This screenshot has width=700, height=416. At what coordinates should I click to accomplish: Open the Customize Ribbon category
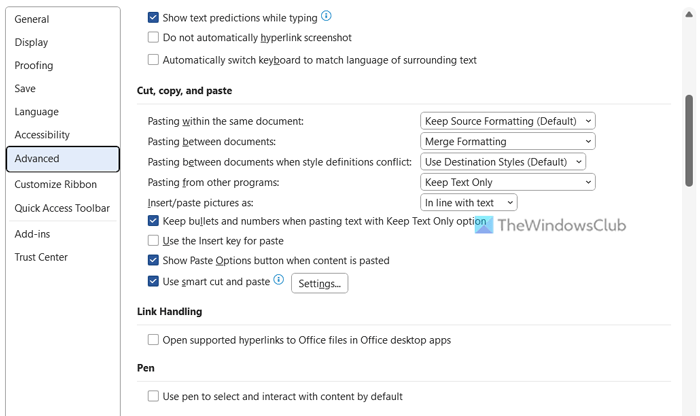click(55, 184)
